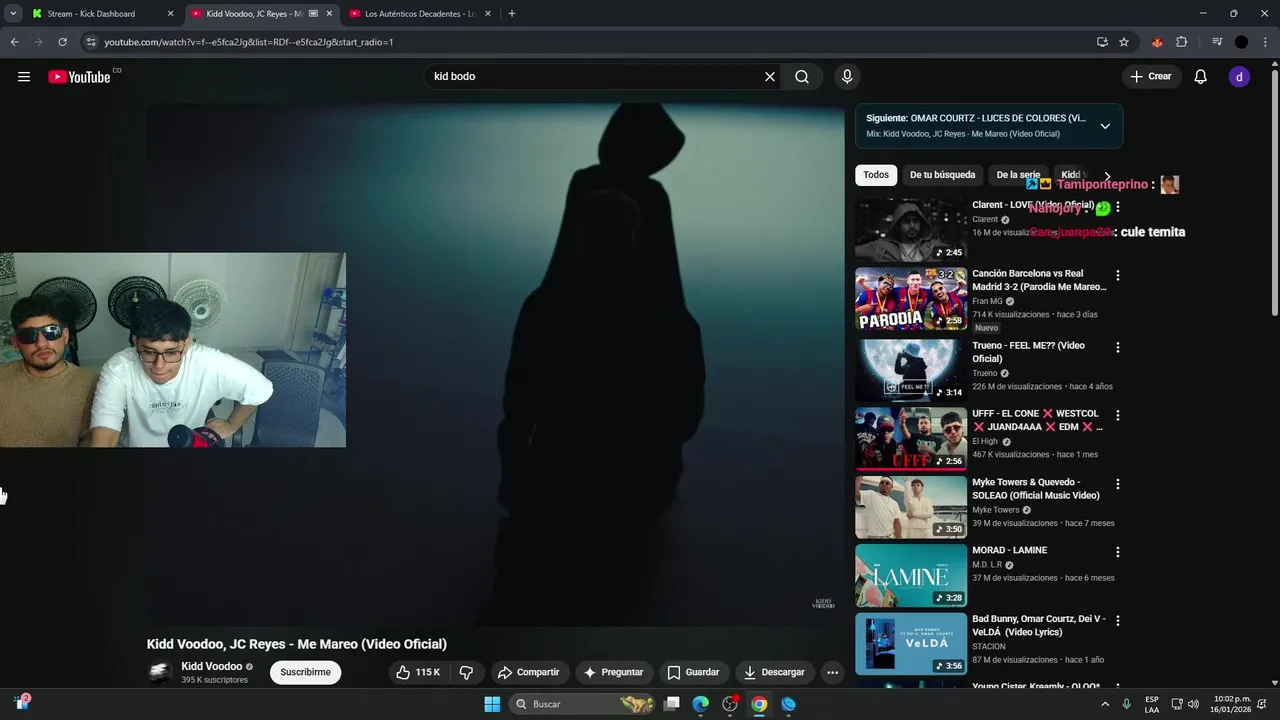View site information icon in address bar

pyautogui.click(x=91, y=42)
